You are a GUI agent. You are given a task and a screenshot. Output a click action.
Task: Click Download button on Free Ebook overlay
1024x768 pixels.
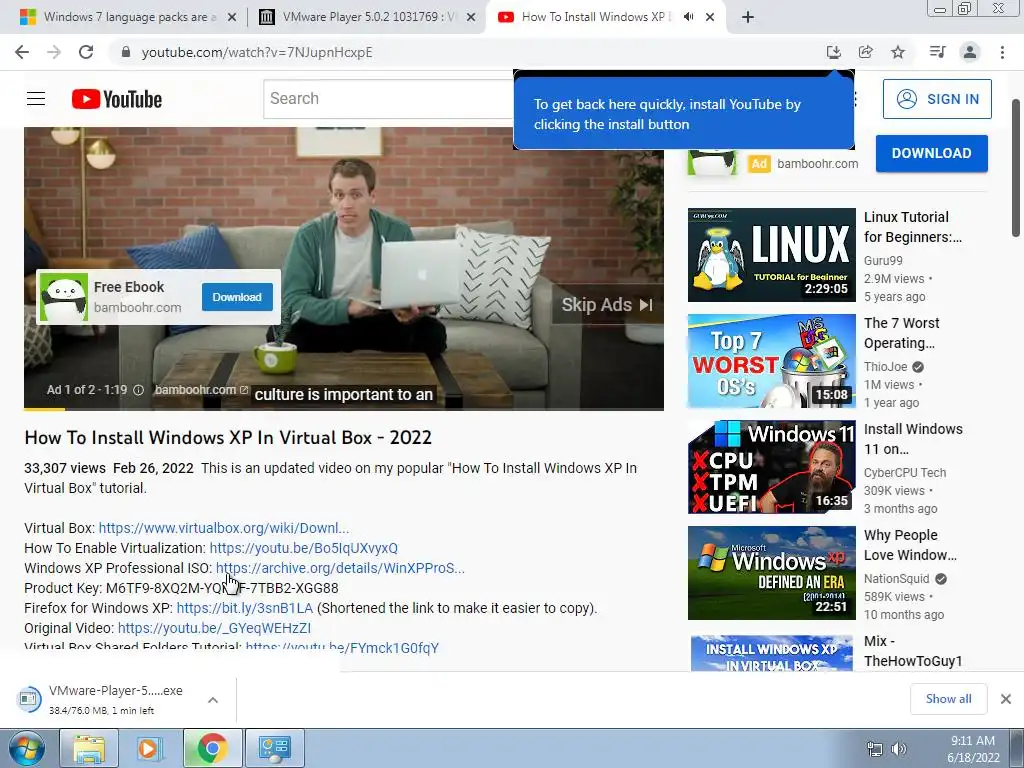(x=237, y=297)
